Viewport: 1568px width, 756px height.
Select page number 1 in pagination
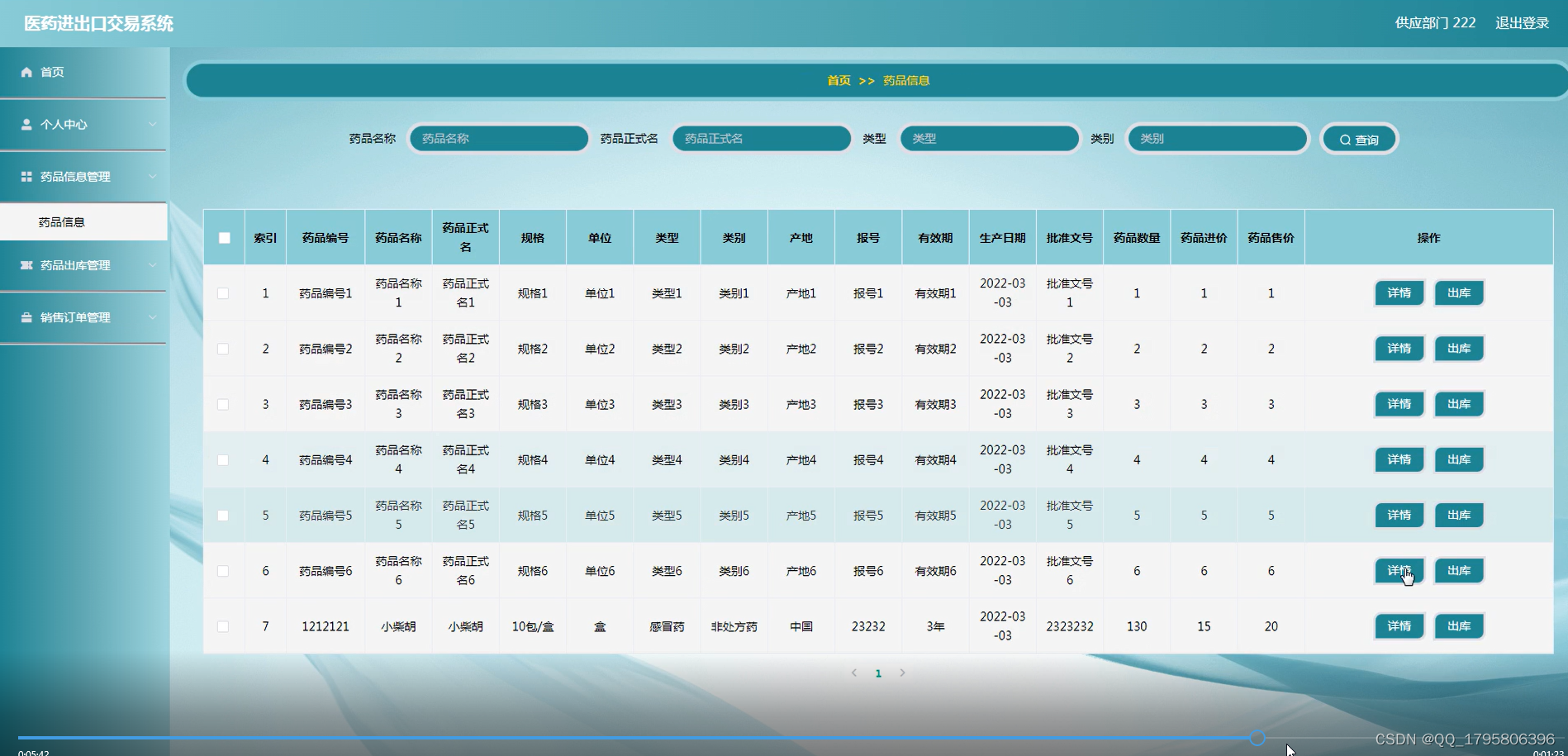(x=878, y=673)
